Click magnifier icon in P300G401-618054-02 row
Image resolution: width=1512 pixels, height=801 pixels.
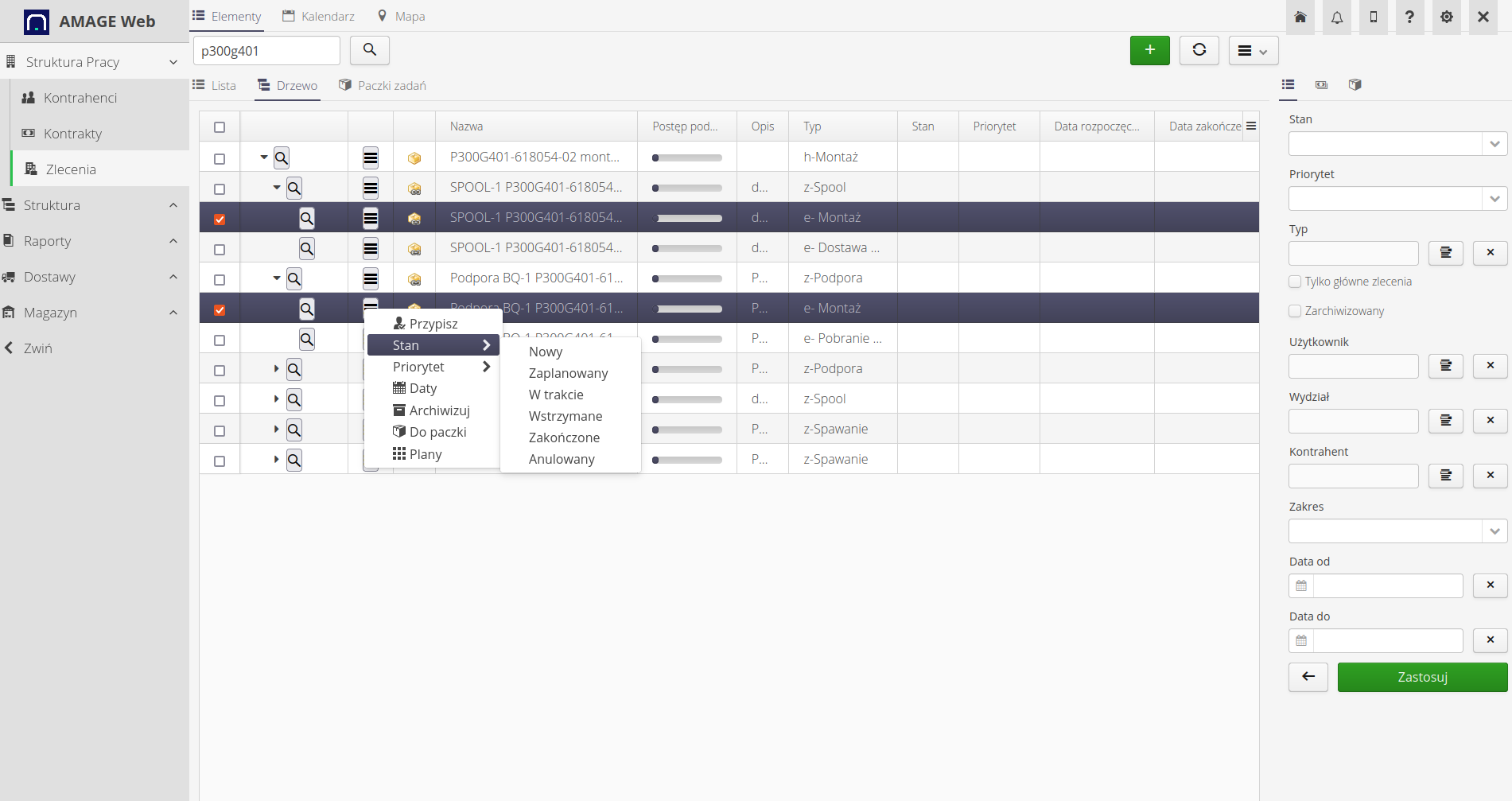(282, 157)
